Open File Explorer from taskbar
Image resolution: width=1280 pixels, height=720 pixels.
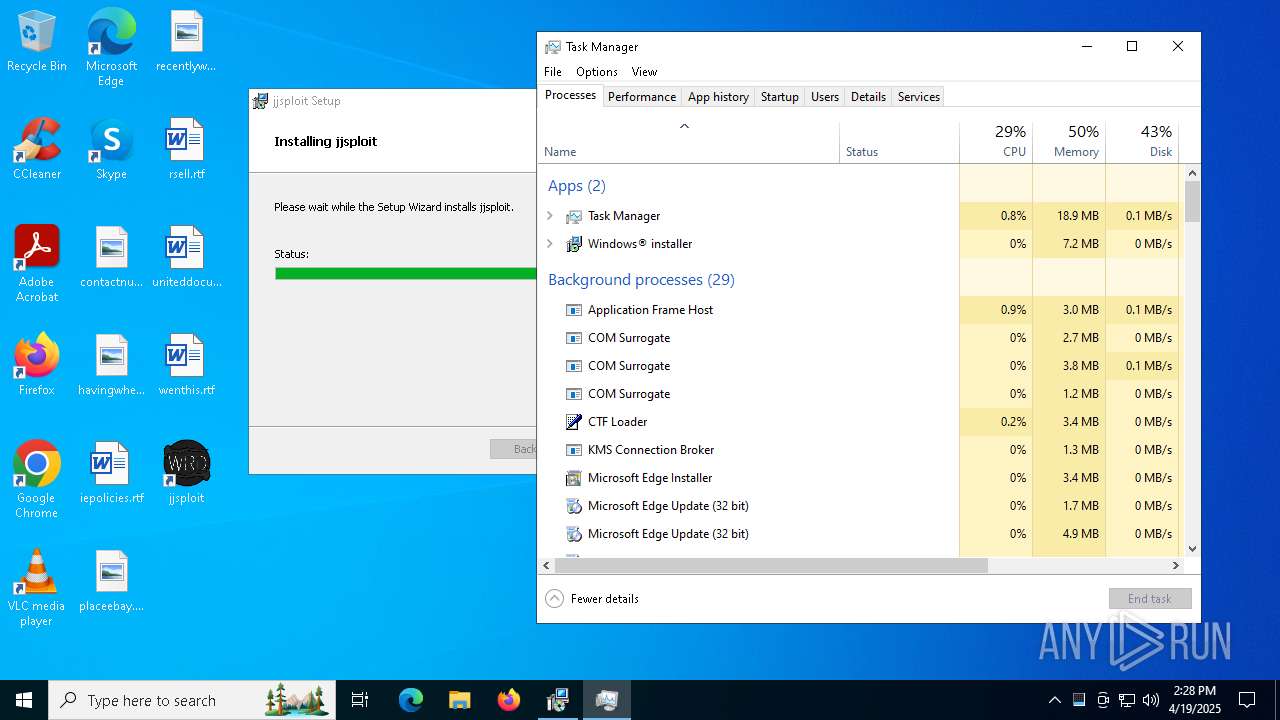[x=459, y=700]
